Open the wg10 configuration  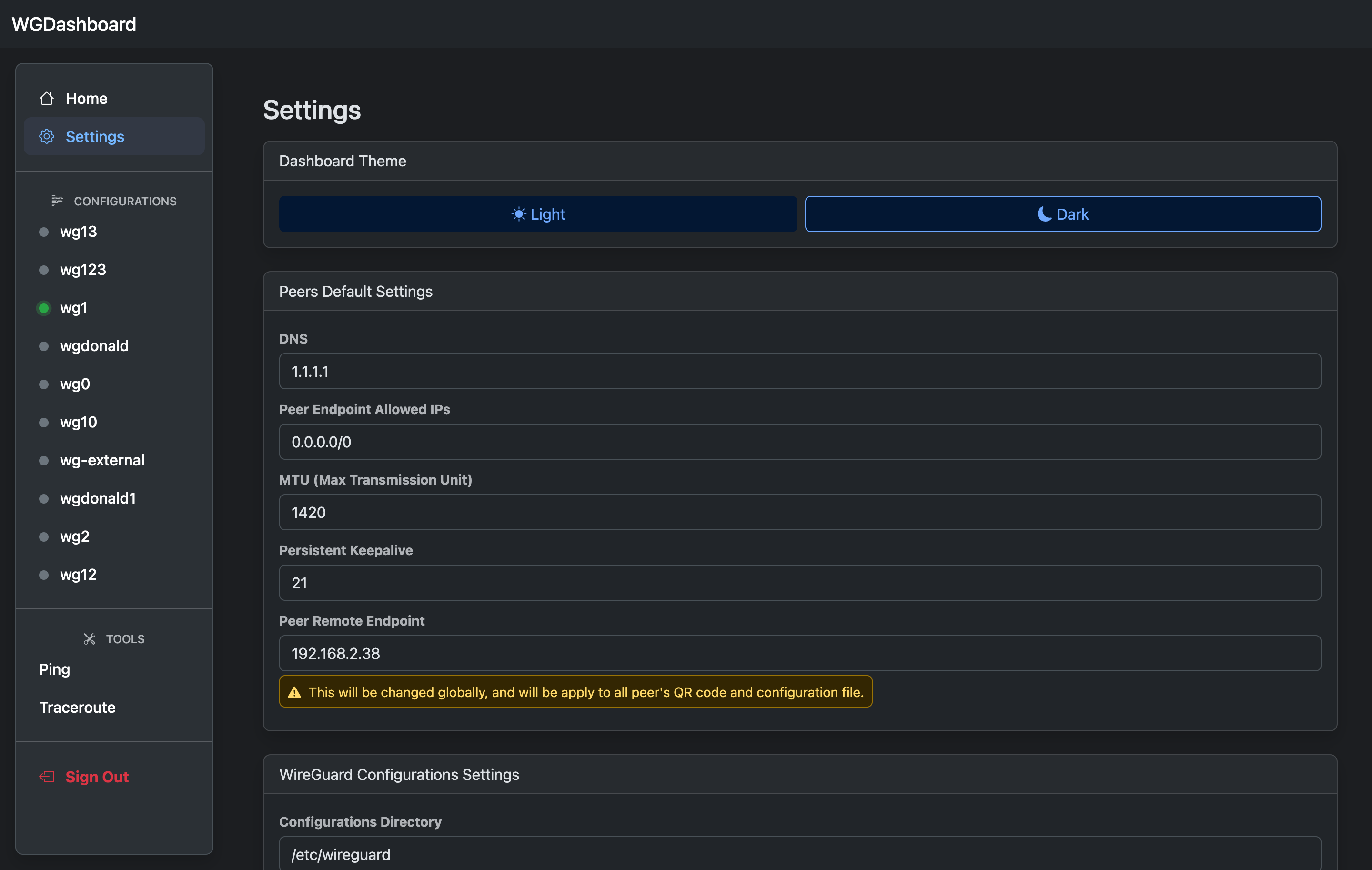[x=114, y=422]
